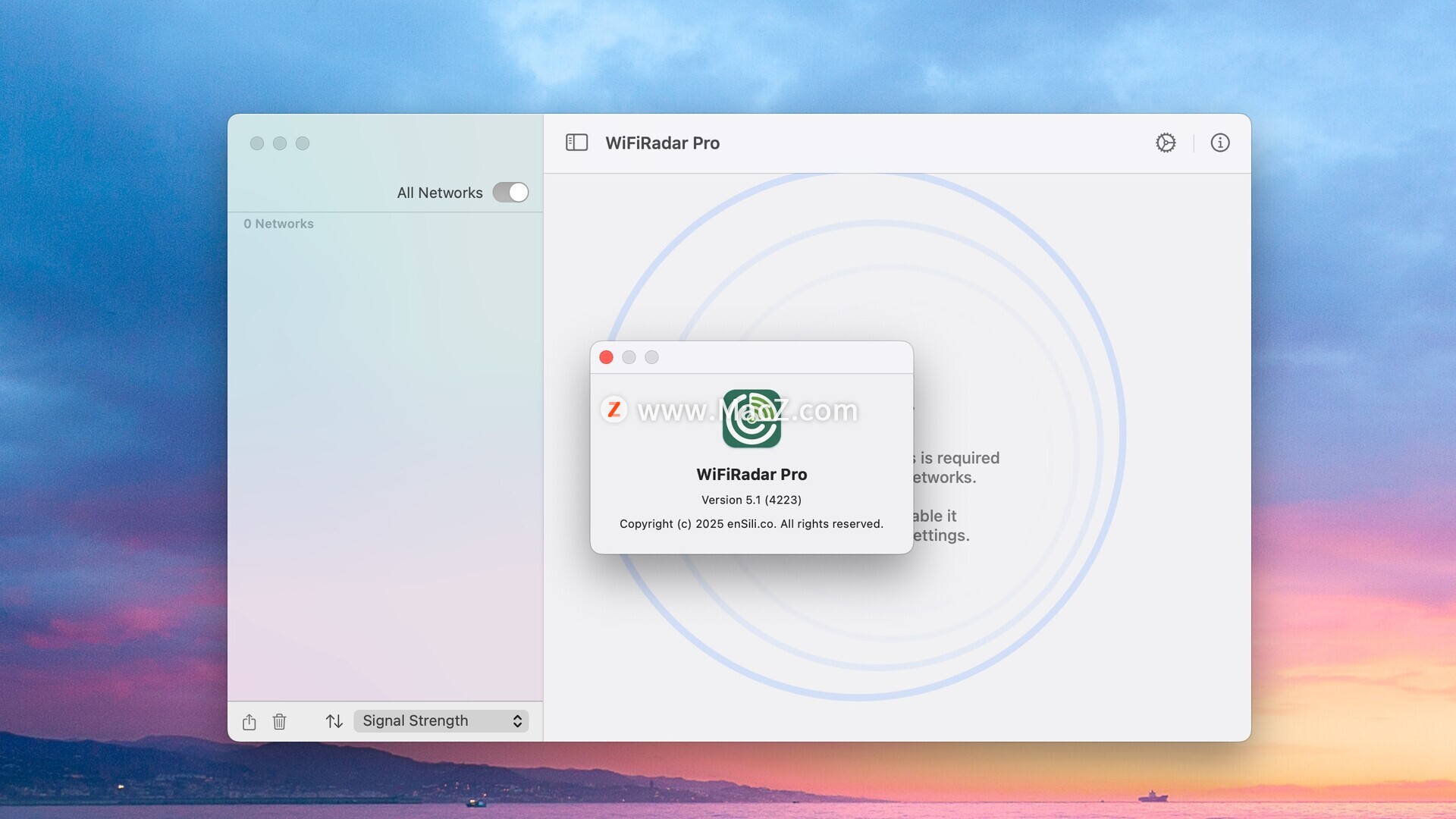Click the All Networks label text
The height and width of the screenshot is (819, 1456).
439,193
